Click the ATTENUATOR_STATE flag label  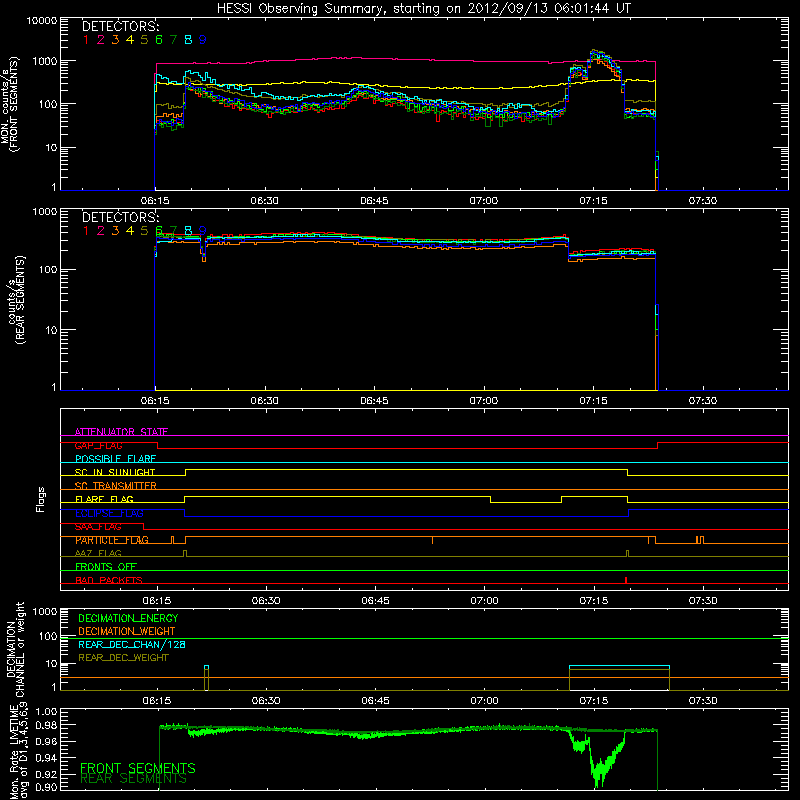pyautogui.click(x=121, y=432)
